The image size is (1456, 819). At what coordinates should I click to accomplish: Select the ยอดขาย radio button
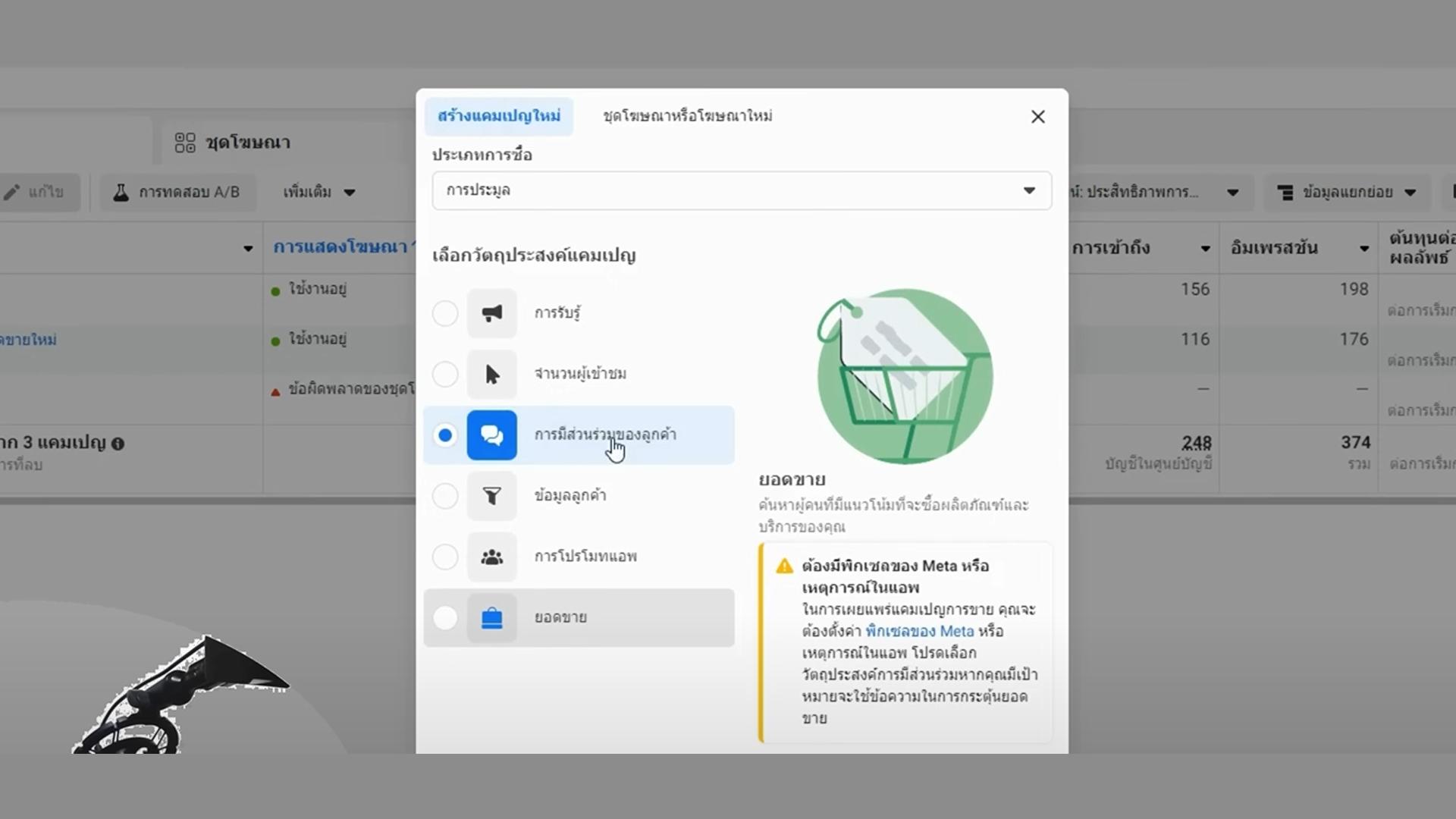pos(445,618)
